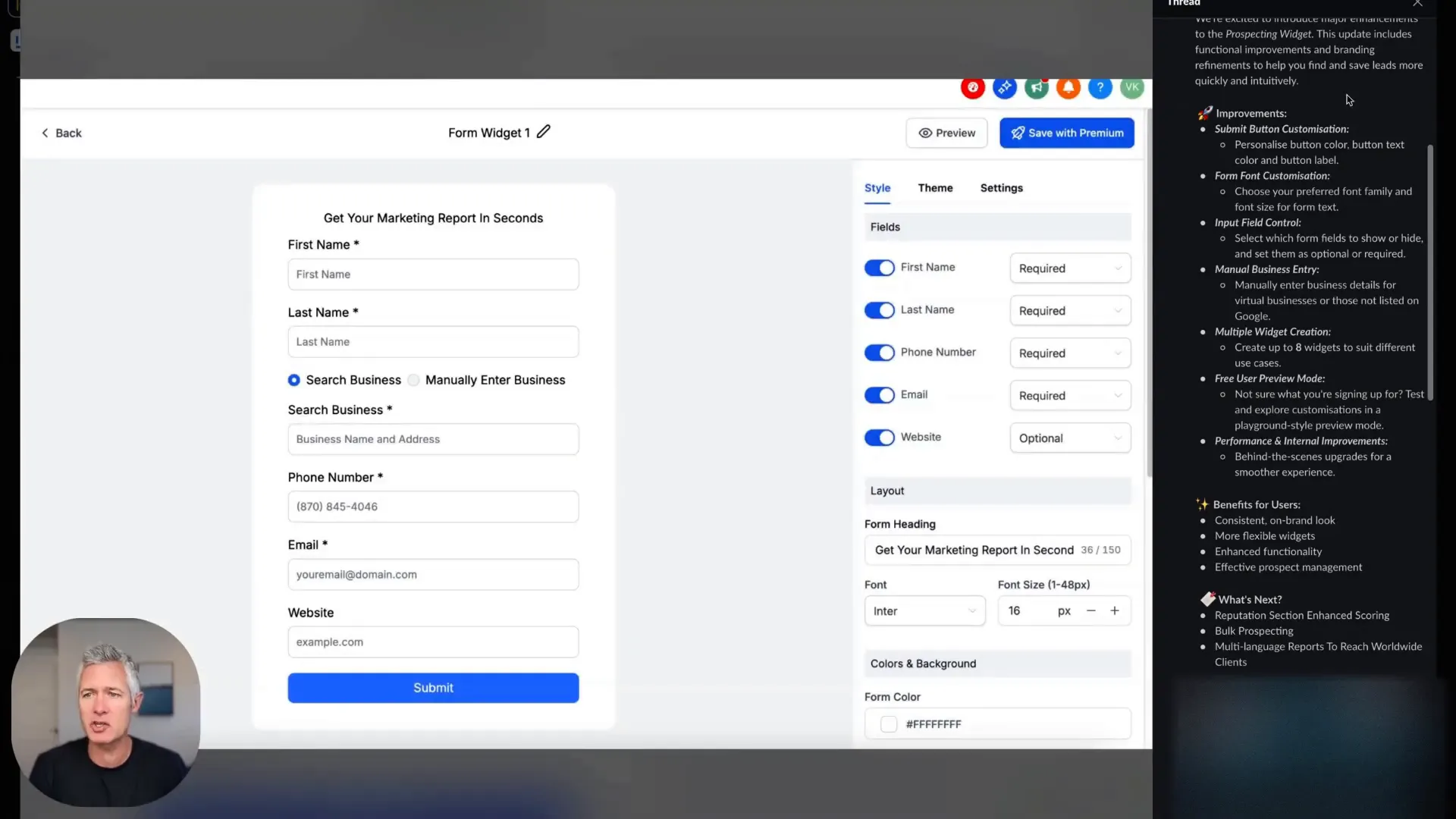Click 'Submit Button Customisation:' in Thread panel
The image size is (1456, 819).
point(1282,129)
